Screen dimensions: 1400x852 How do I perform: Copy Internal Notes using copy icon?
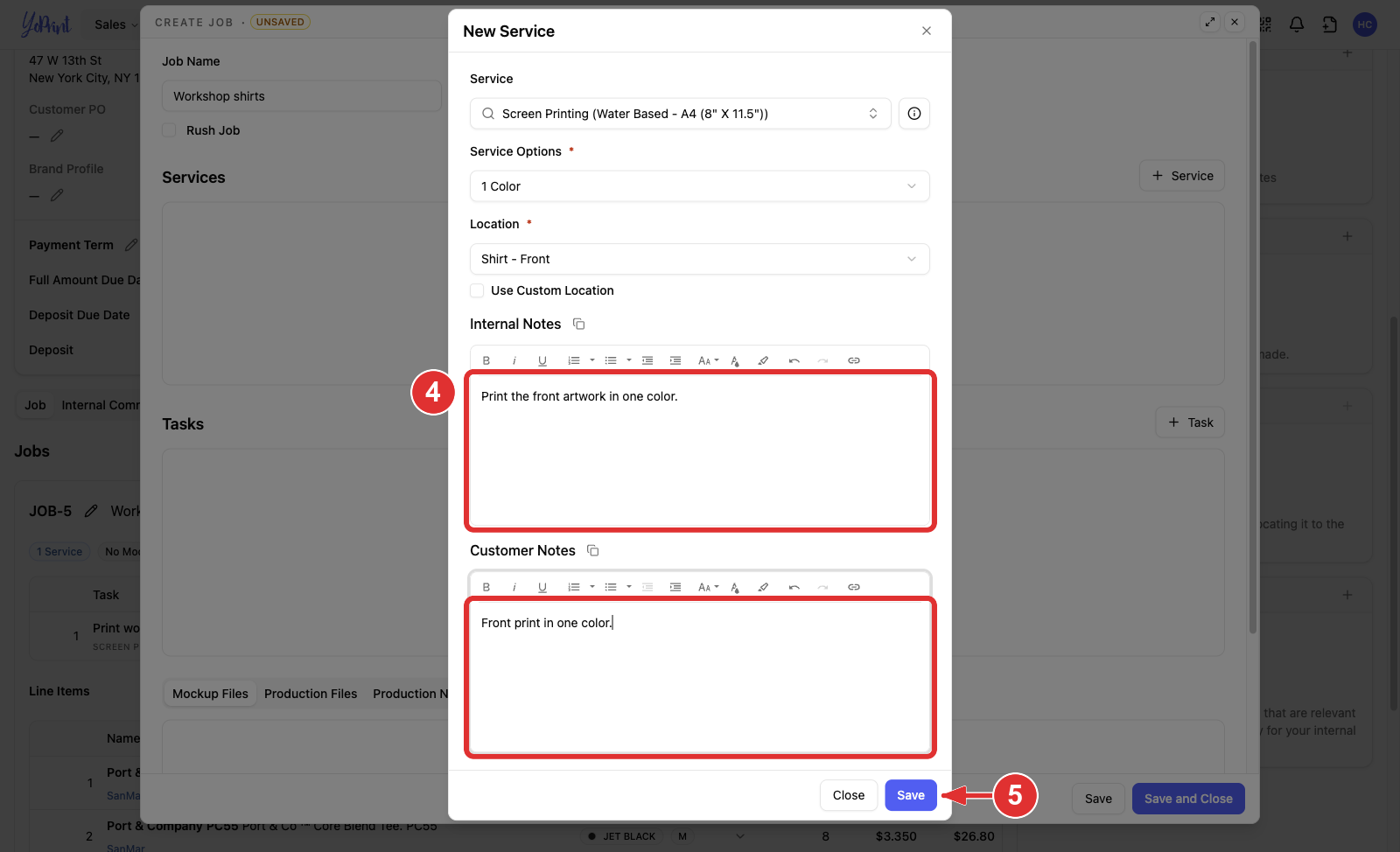(x=578, y=324)
